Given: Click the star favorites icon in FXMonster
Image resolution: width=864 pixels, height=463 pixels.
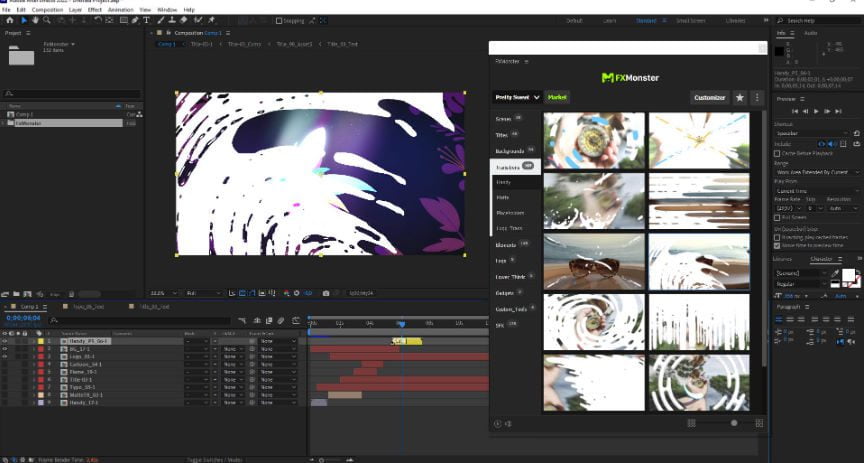Looking at the screenshot, I should tap(739, 98).
